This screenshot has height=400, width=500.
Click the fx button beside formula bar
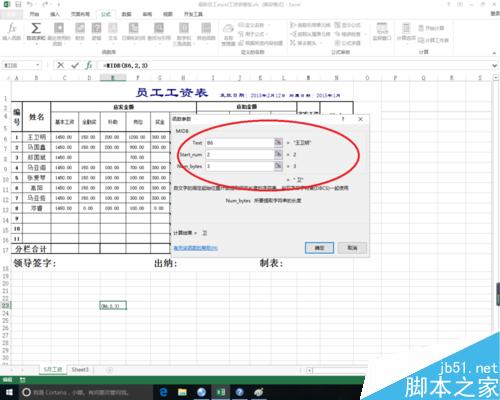tap(89, 65)
